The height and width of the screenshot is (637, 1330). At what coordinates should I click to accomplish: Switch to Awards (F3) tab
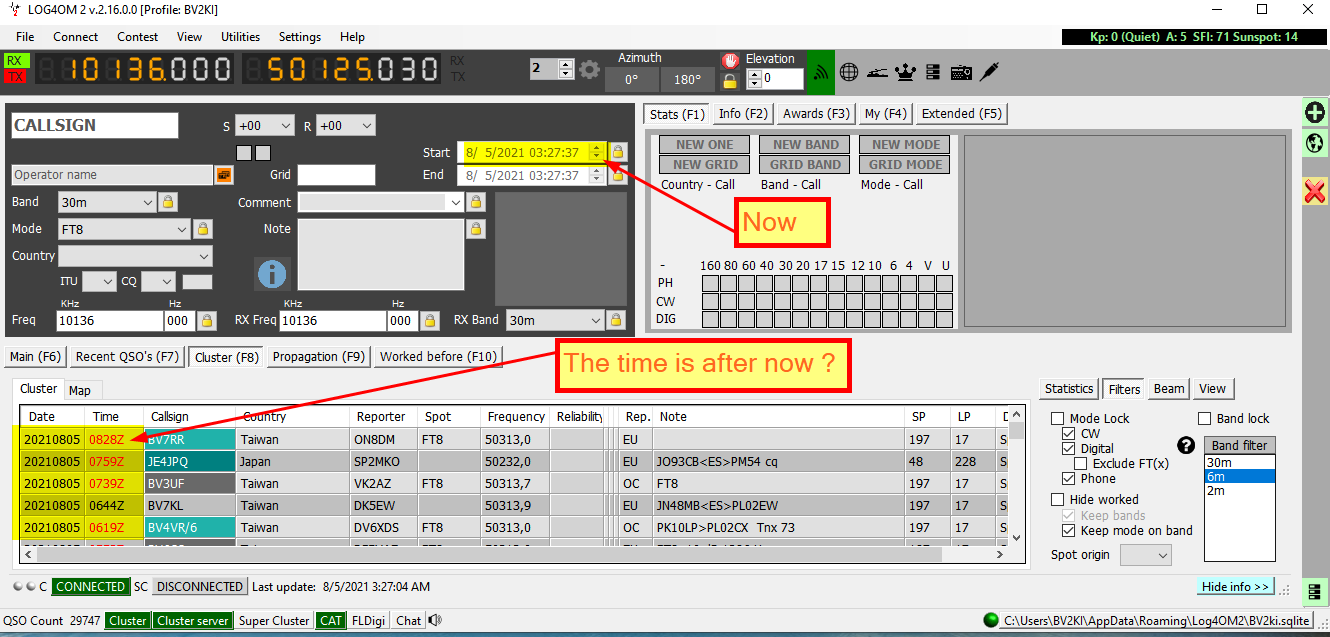coord(817,114)
